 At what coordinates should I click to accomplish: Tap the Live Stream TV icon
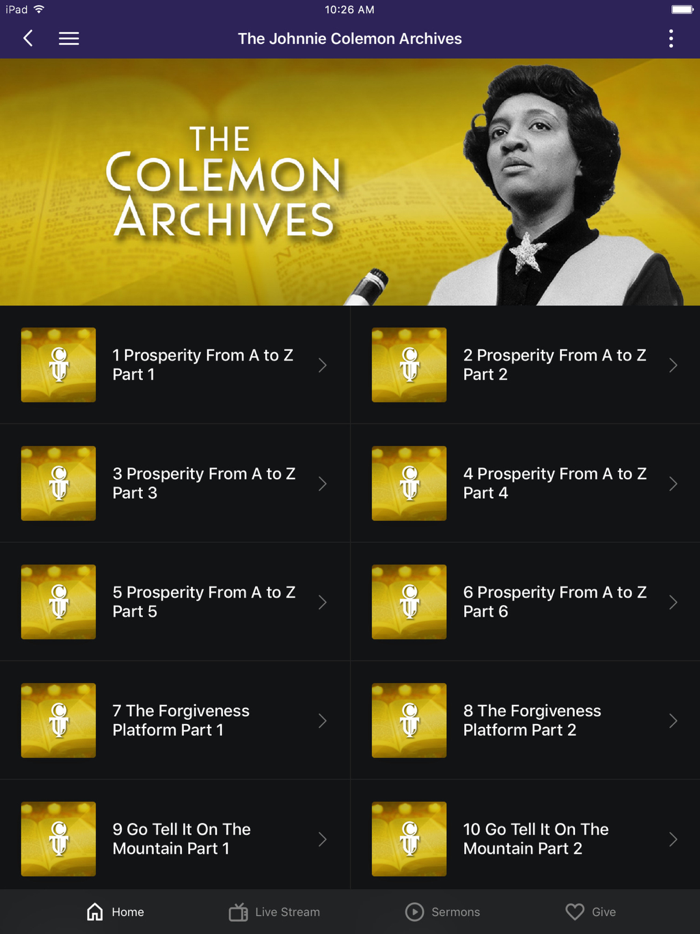point(238,912)
